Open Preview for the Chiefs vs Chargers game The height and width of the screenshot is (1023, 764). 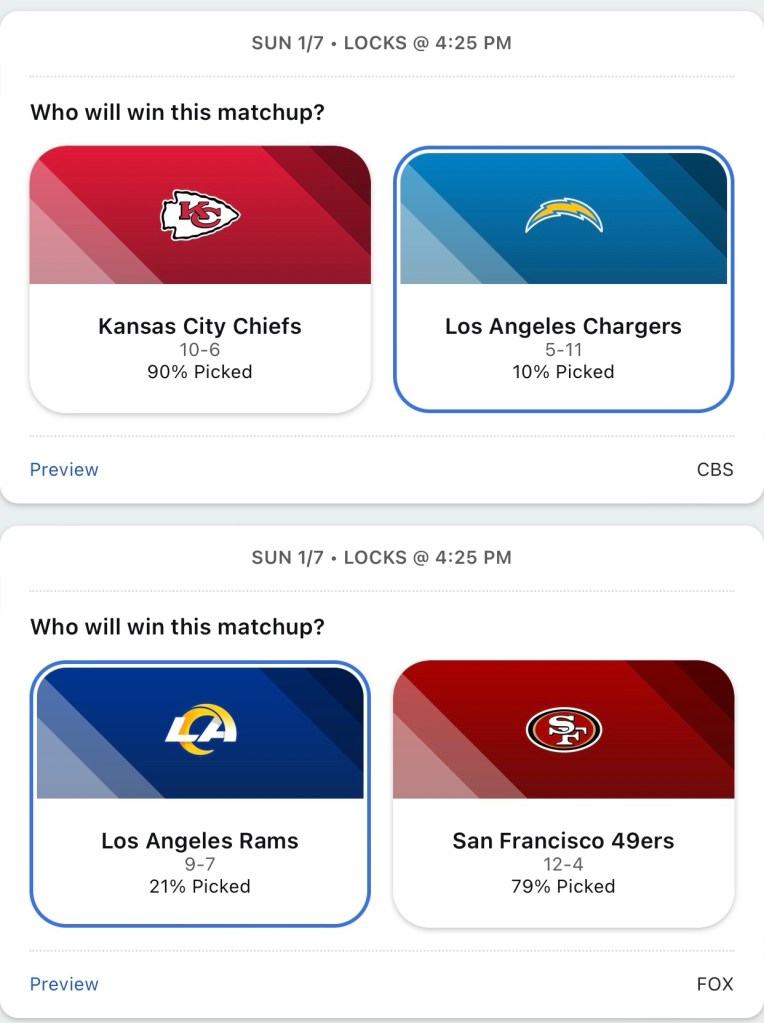click(x=64, y=470)
